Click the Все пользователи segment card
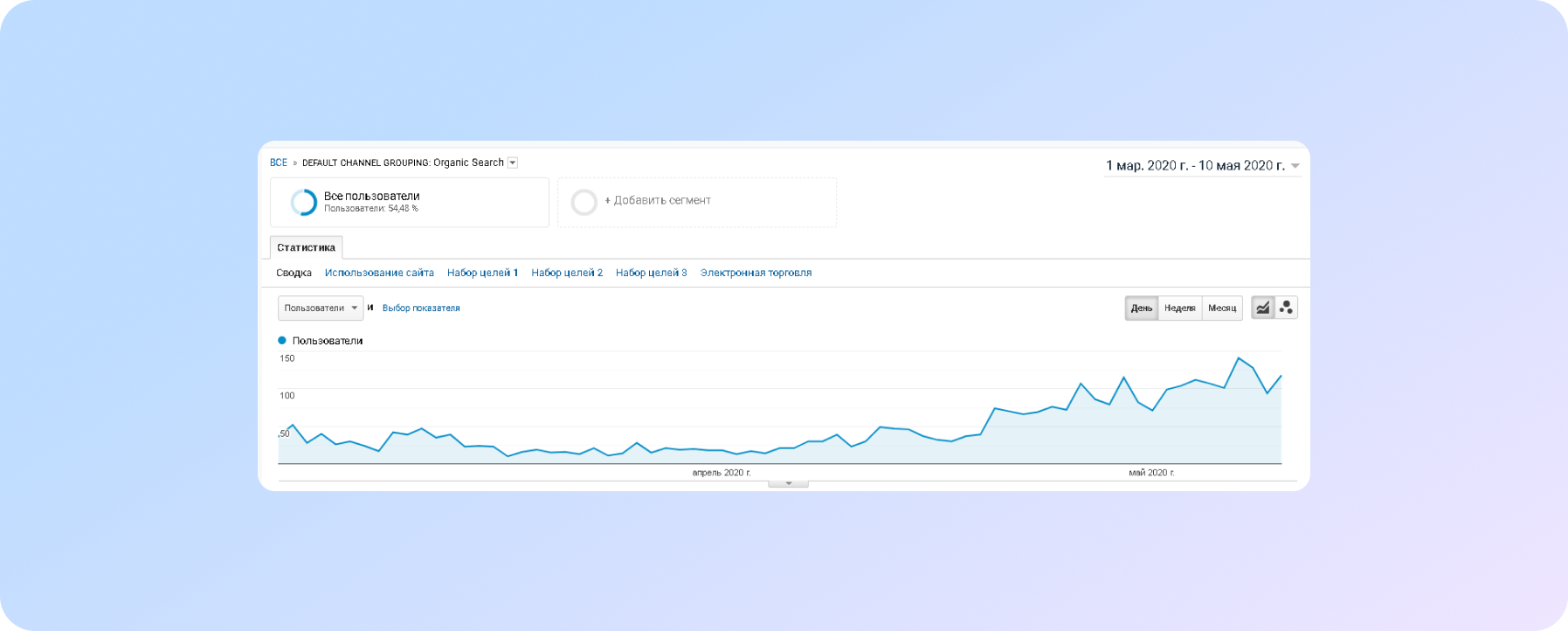Image resolution: width=1568 pixels, height=631 pixels. [x=409, y=202]
